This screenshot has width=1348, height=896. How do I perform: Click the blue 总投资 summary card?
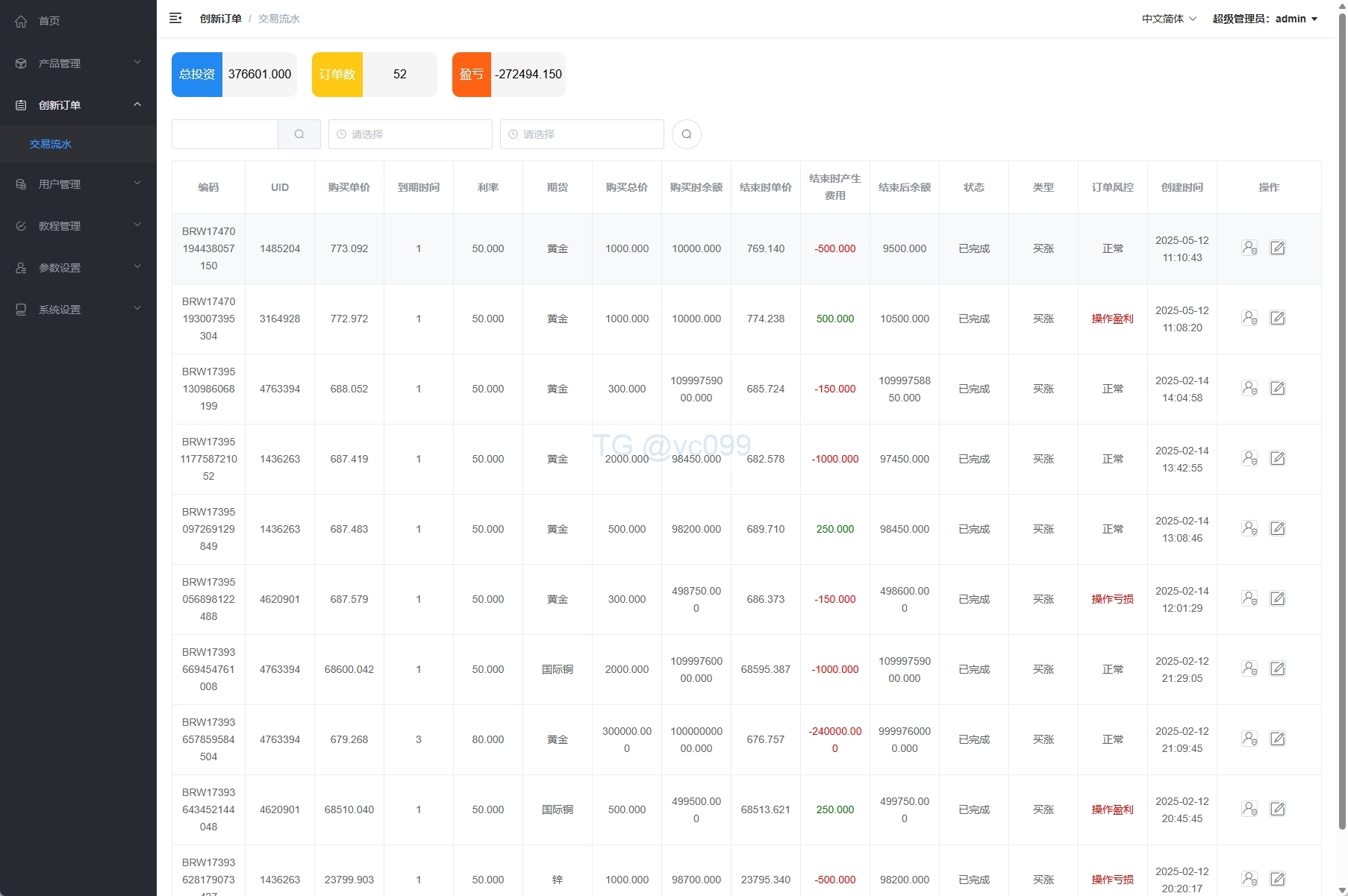pos(197,75)
